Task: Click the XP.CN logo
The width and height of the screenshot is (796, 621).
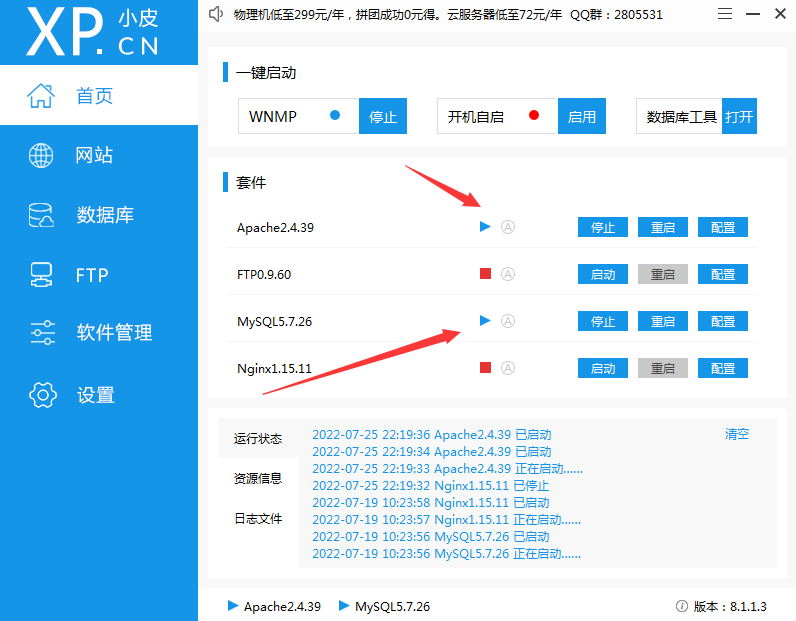Action: click(92, 31)
